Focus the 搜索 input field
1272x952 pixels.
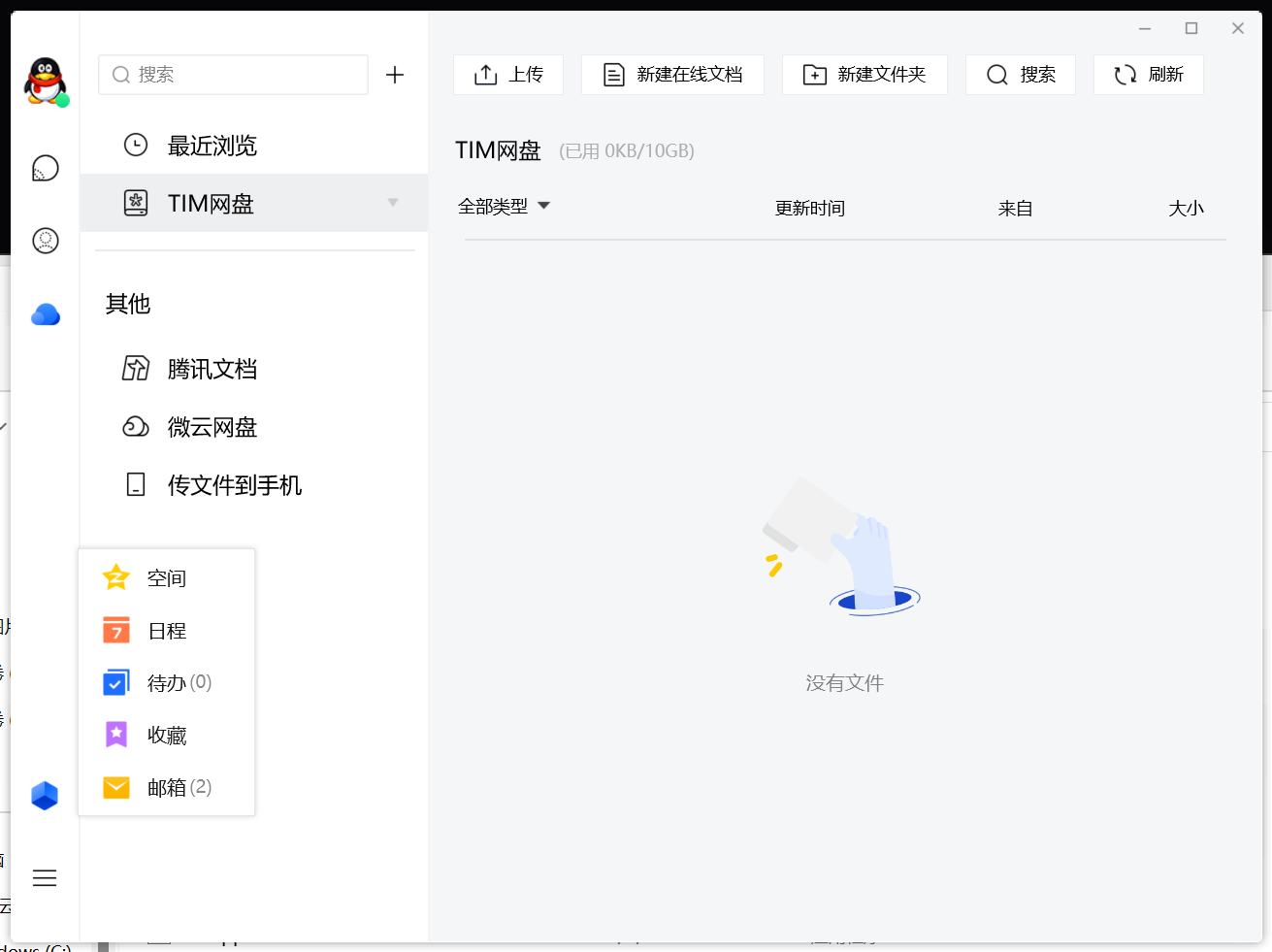[233, 75]
